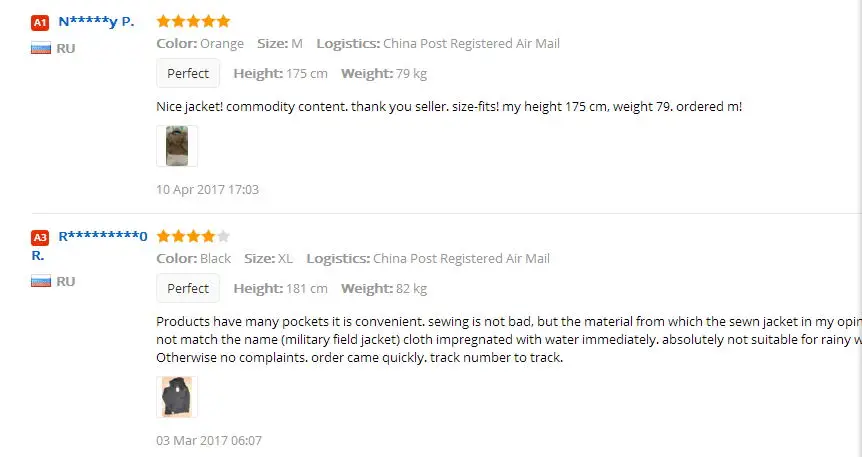Viewport: 862px width, 457px height.
Task: Click the Size: XL label
Action: pyautogui.click(x=268, y=258)
